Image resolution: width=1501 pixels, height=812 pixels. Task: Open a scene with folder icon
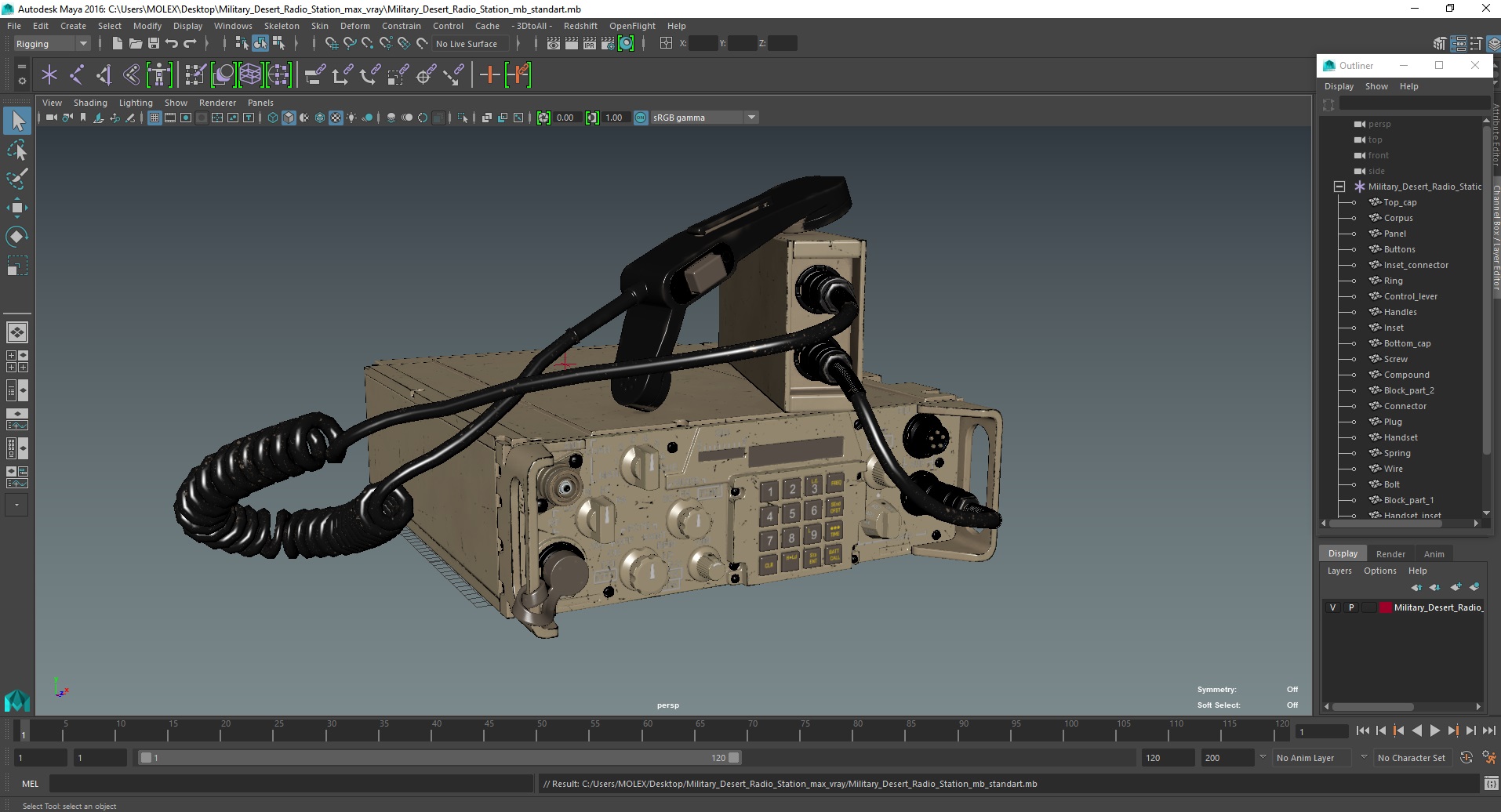point(135,44)
